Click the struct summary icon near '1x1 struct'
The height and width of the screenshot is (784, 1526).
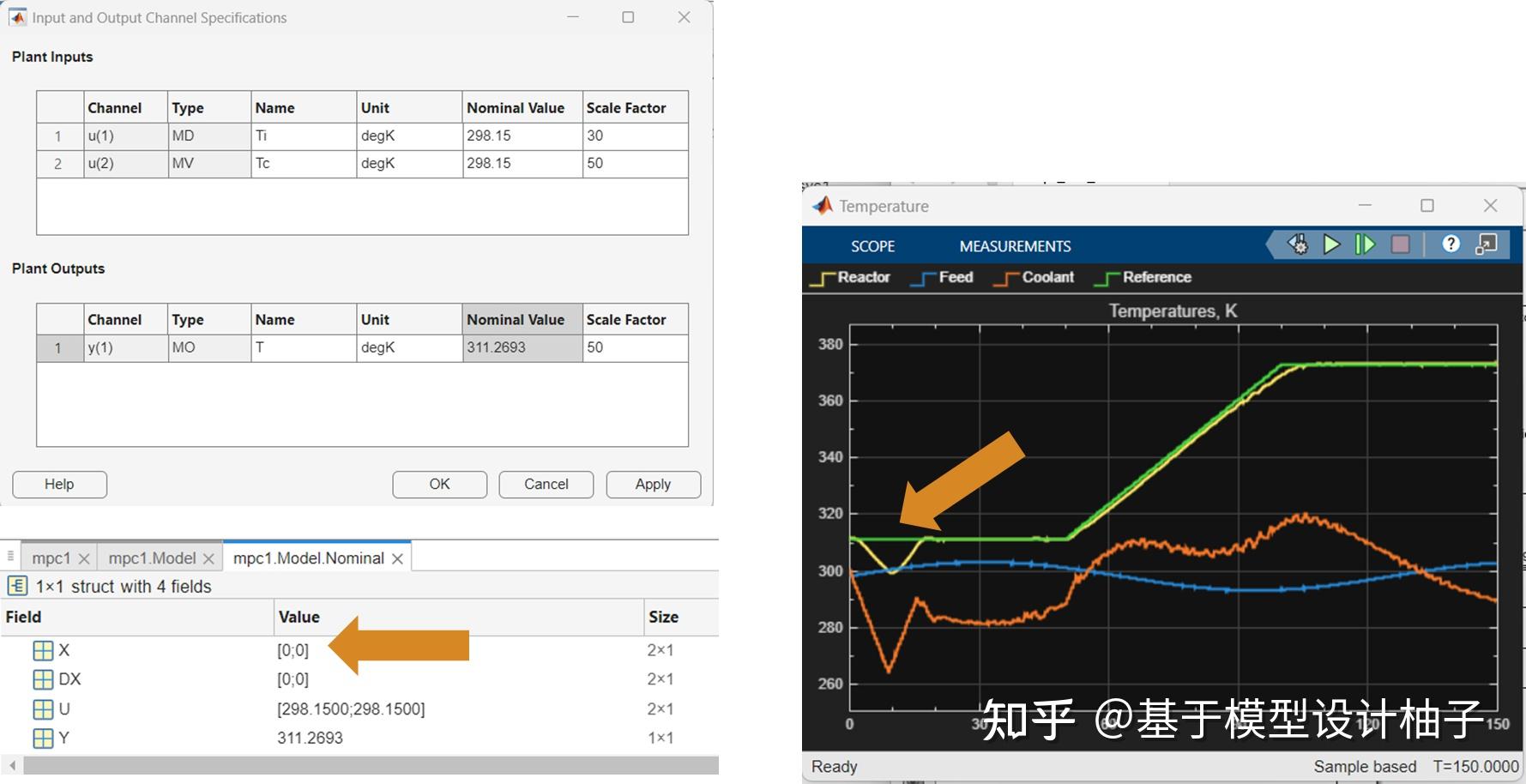[x=17, y=586]
